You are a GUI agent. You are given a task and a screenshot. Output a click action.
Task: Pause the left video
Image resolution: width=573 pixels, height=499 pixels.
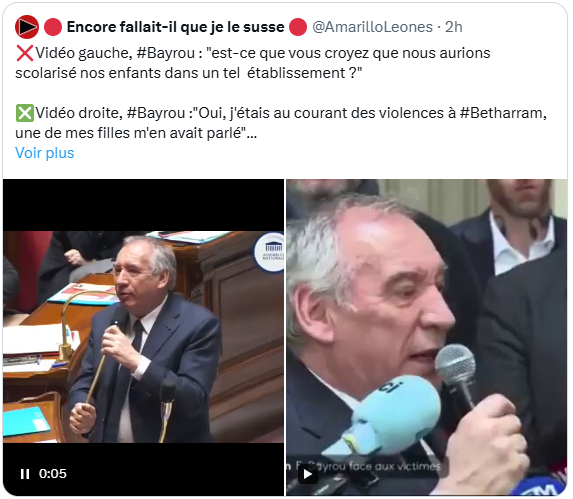[x=25, y=474]
